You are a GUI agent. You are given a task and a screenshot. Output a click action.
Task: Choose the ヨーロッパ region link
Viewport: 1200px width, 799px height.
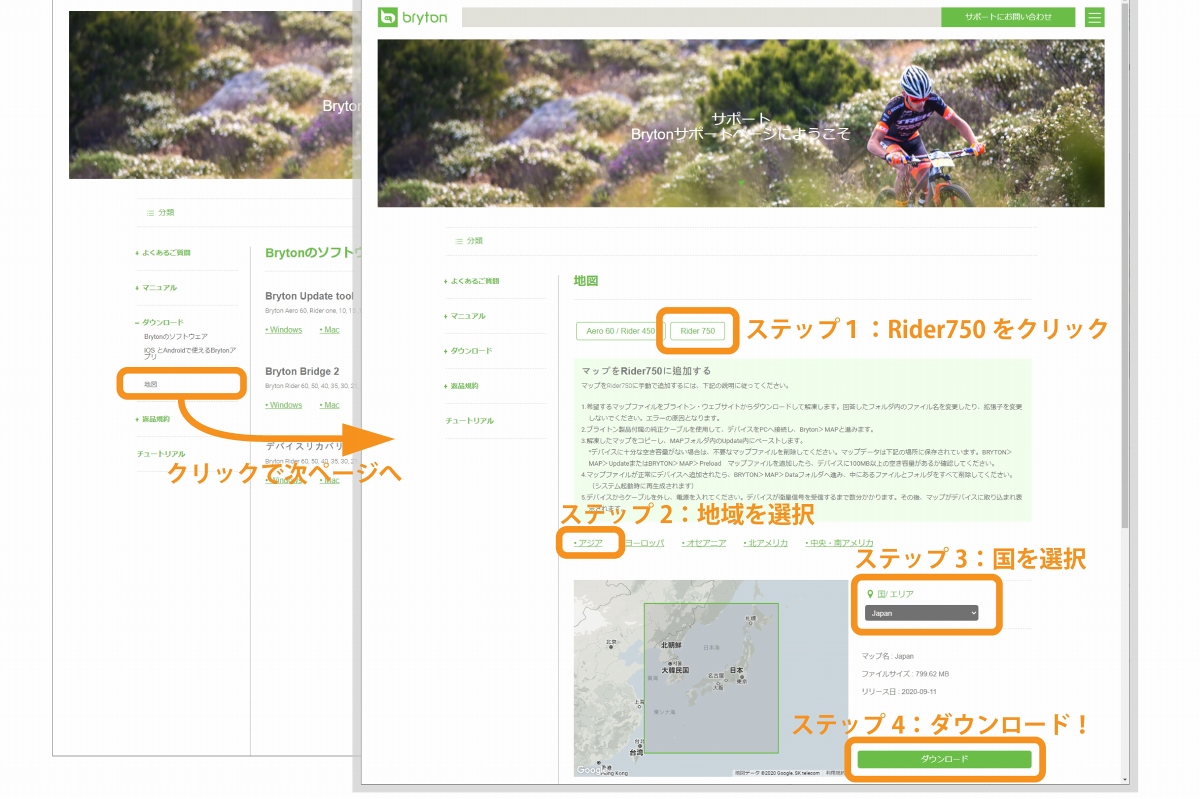click(643, 543)
